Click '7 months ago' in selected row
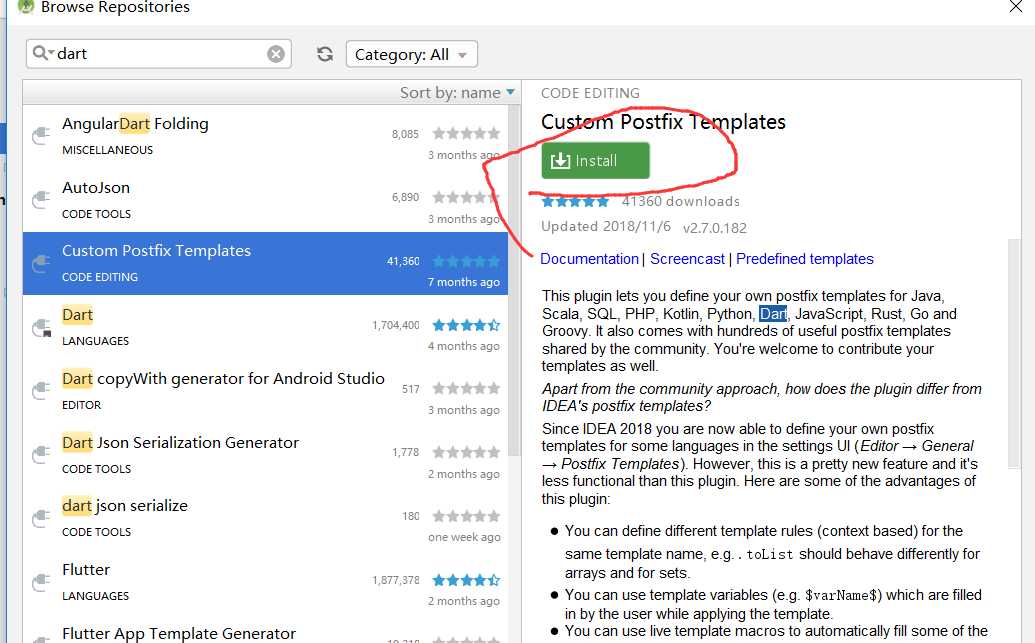1035x643 pixels. point(463,282)
